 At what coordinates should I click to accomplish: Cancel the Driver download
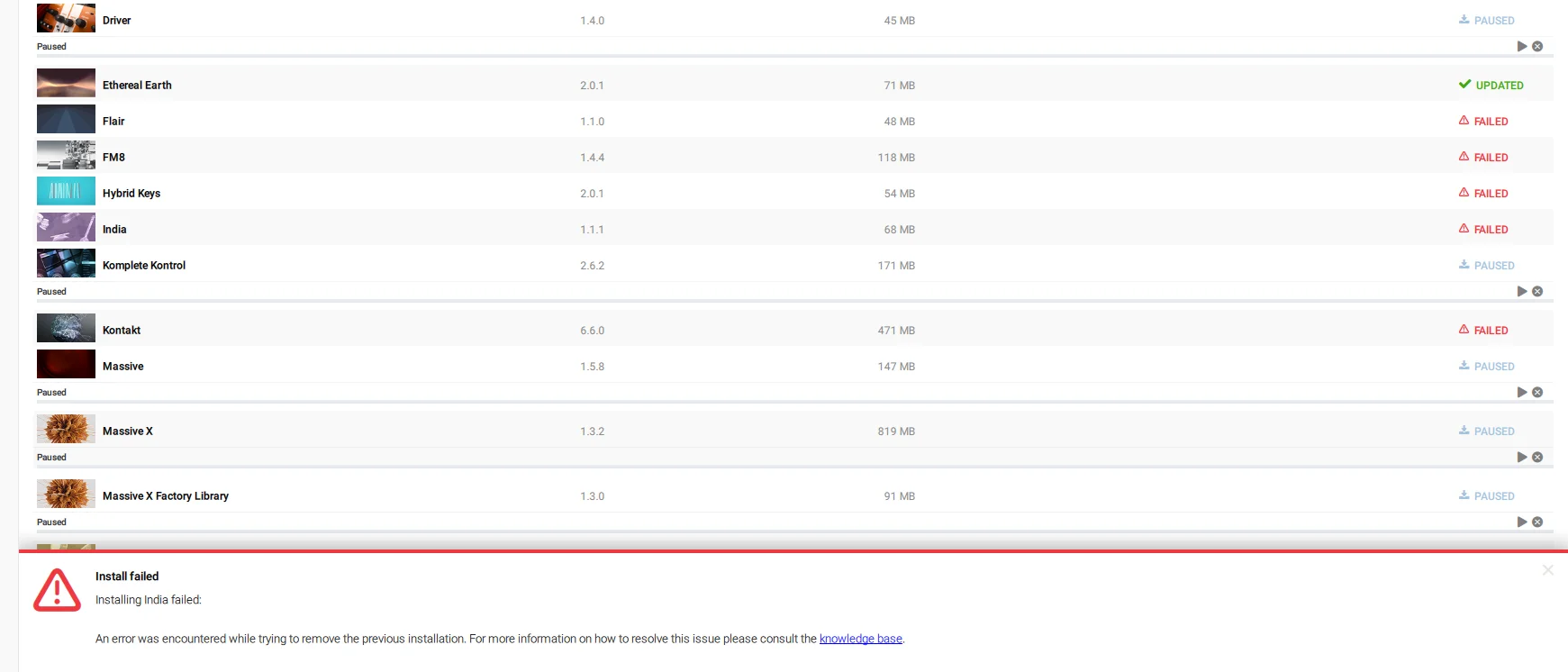point(1537,46)
